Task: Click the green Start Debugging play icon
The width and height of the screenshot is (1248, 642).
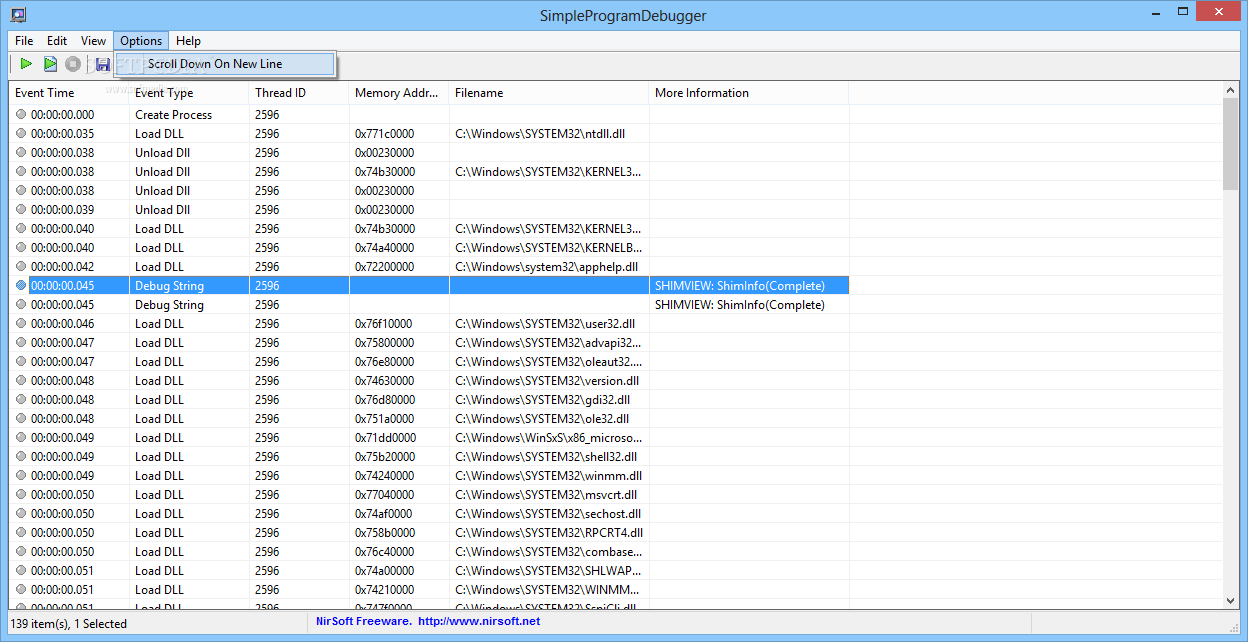Action: click(27, 64)
